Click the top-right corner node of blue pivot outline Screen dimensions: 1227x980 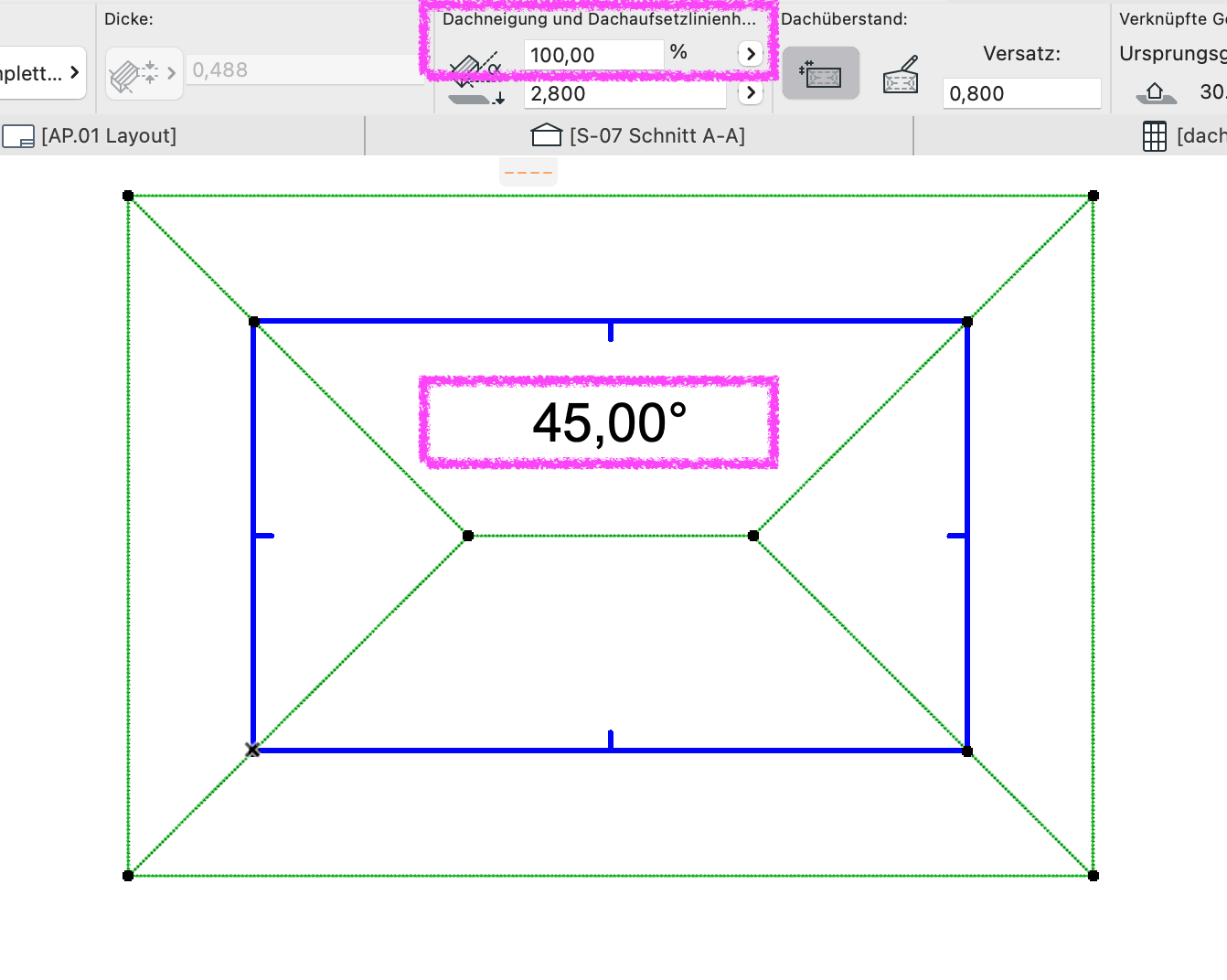pos(967,322)
